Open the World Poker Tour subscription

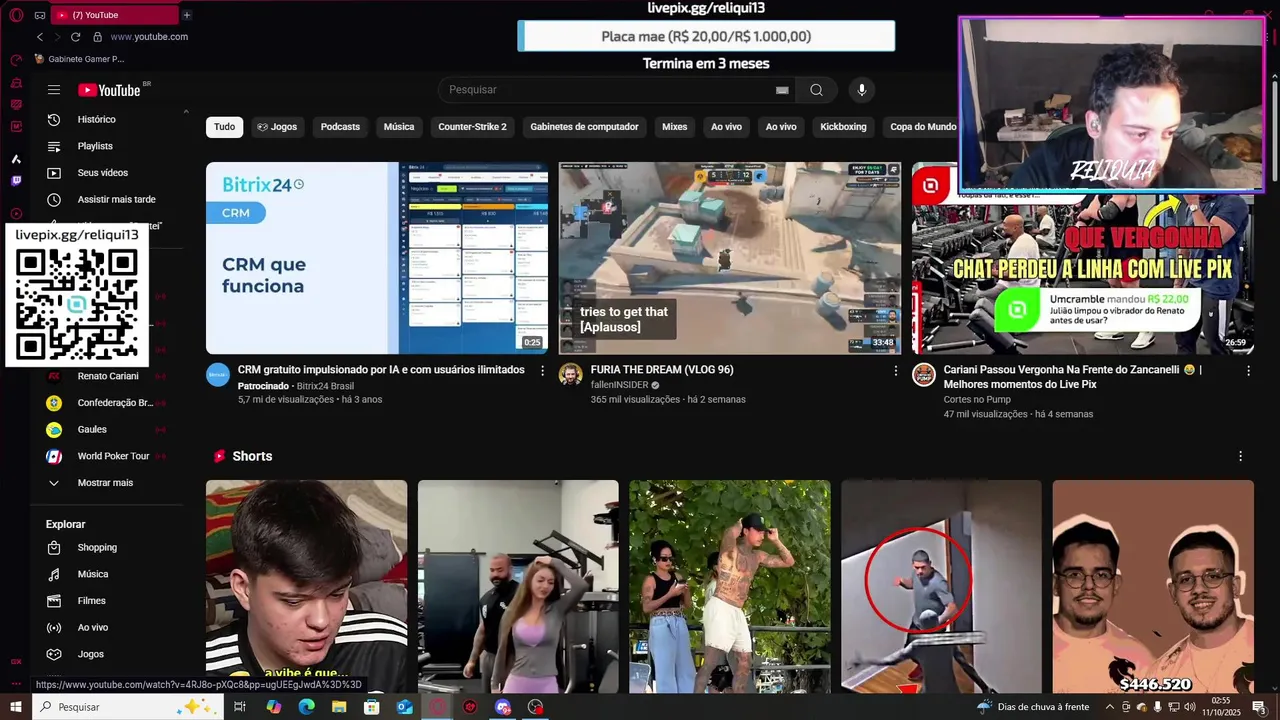pos(113,456)
